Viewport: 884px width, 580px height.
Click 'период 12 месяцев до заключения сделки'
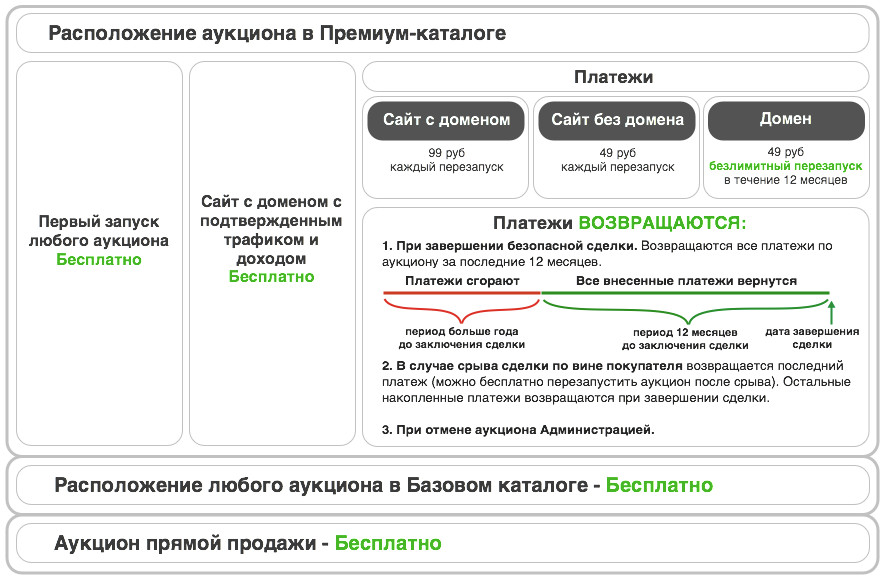point(685,339)
